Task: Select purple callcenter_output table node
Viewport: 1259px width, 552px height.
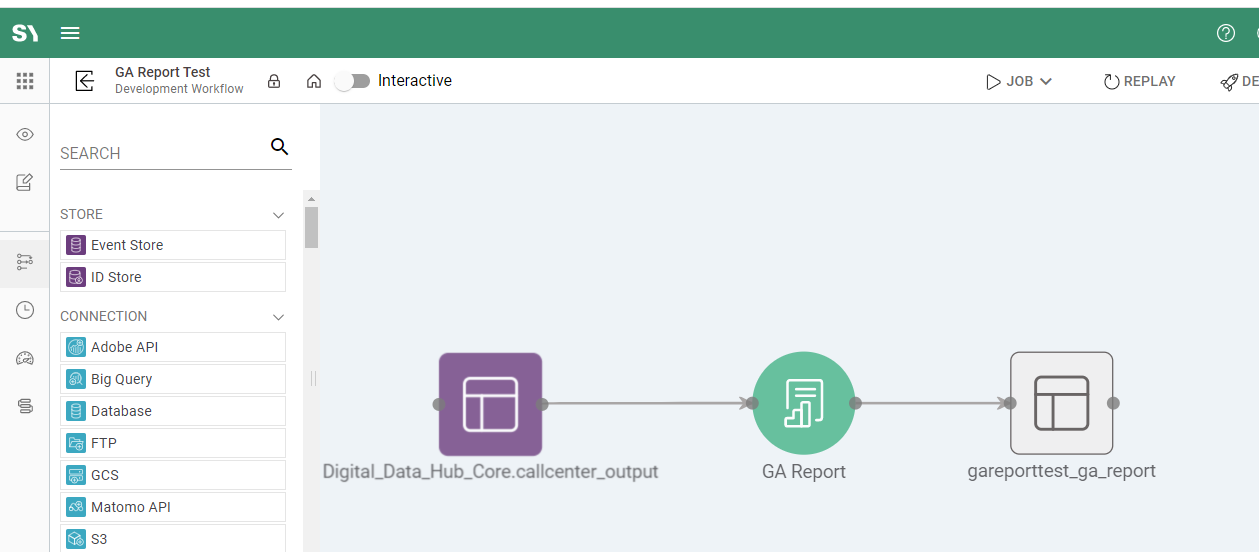Action: (490, 404)
